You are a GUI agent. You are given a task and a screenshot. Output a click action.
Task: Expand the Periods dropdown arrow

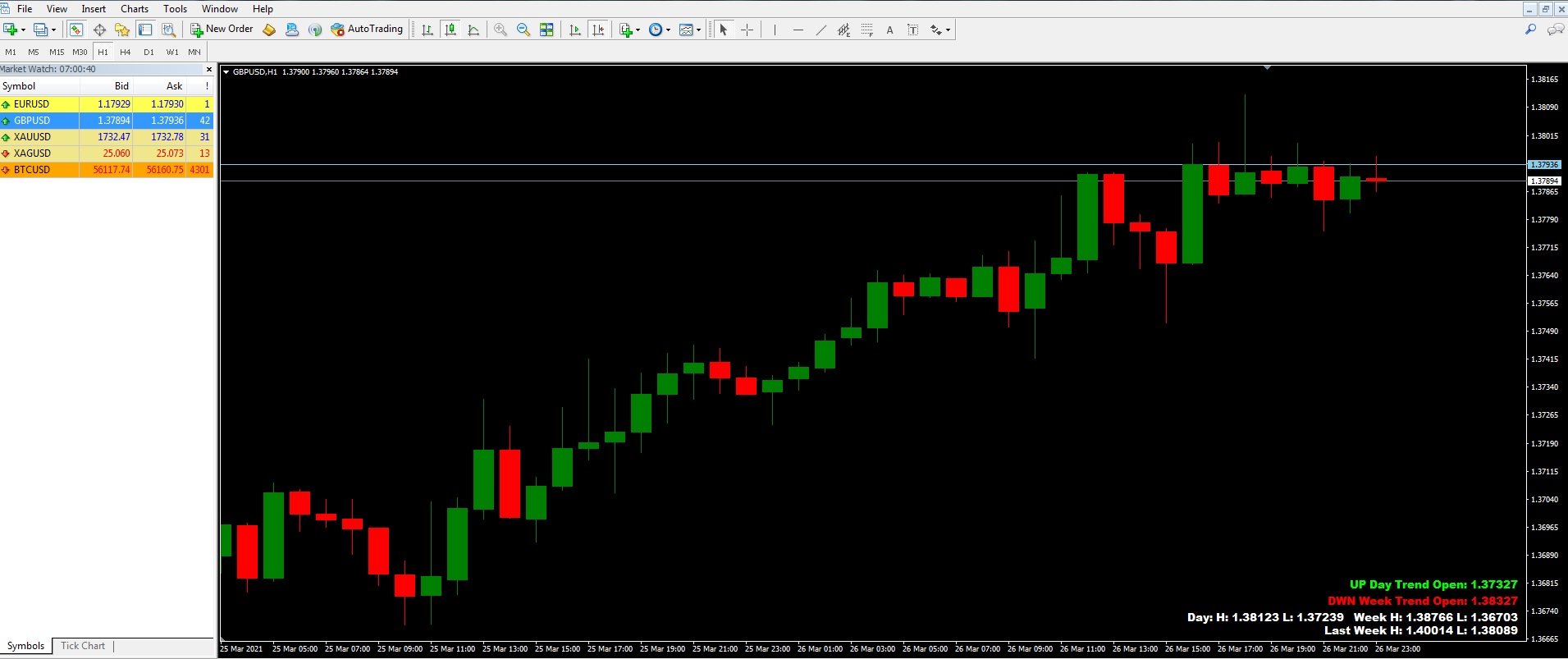tap(668, 30)
